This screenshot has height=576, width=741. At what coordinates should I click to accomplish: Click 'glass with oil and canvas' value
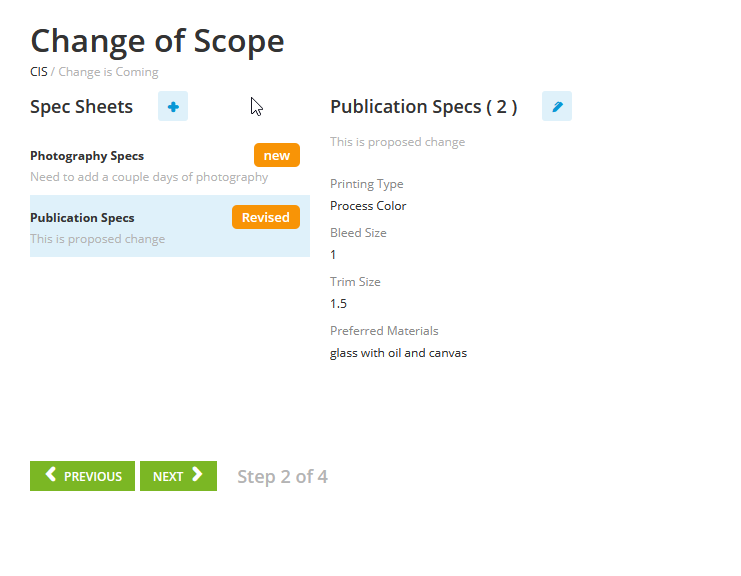point(398,353)
